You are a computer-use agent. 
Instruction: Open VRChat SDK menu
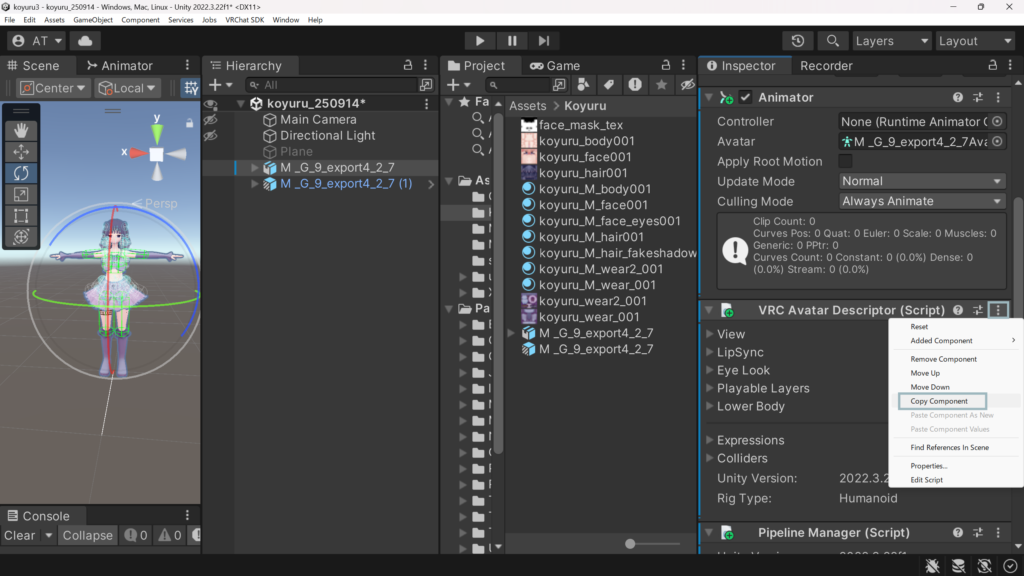tap(244, 20)
